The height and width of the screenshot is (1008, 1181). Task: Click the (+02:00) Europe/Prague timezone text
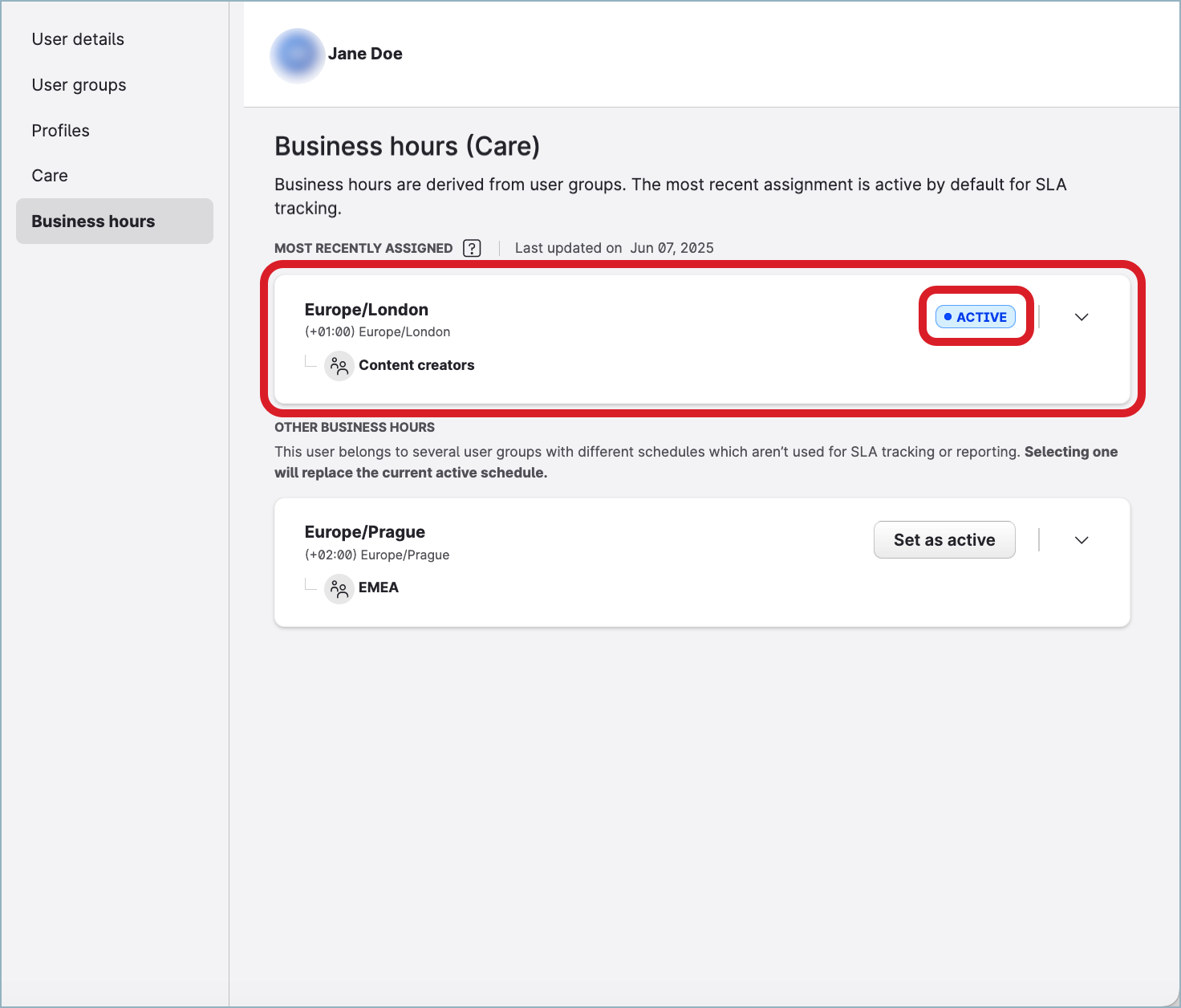(x=376, y=555)
